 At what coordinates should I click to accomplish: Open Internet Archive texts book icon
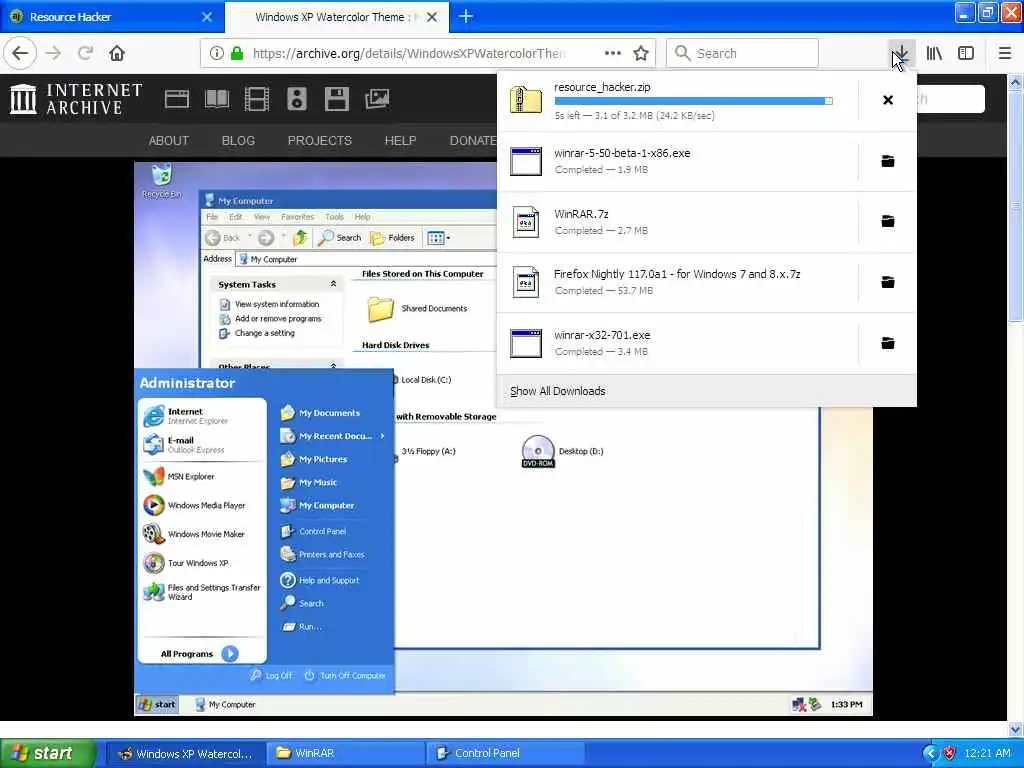[x=217, y=99]
